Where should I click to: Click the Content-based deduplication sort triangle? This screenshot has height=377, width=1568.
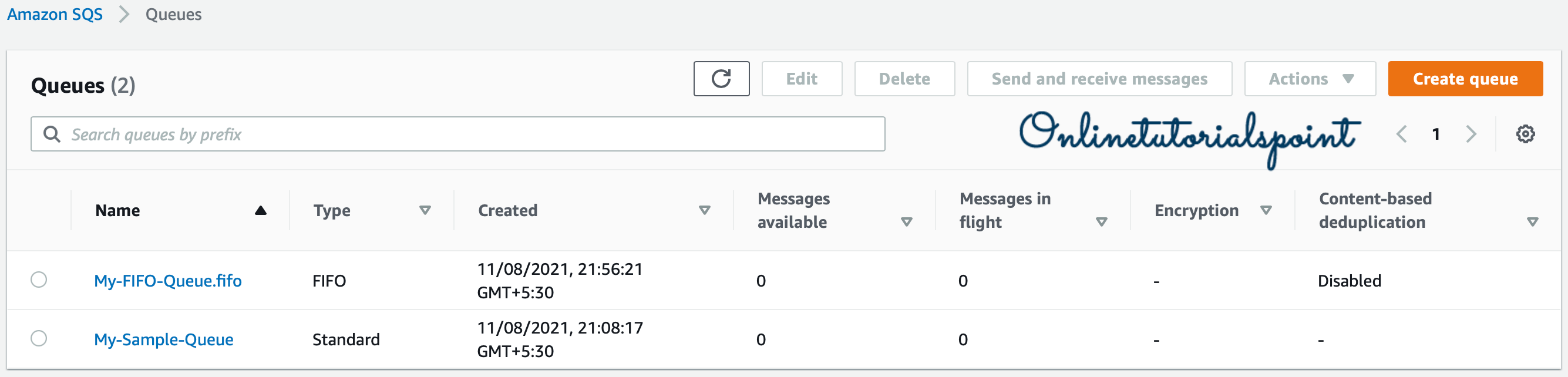(x=1533, y=223)
